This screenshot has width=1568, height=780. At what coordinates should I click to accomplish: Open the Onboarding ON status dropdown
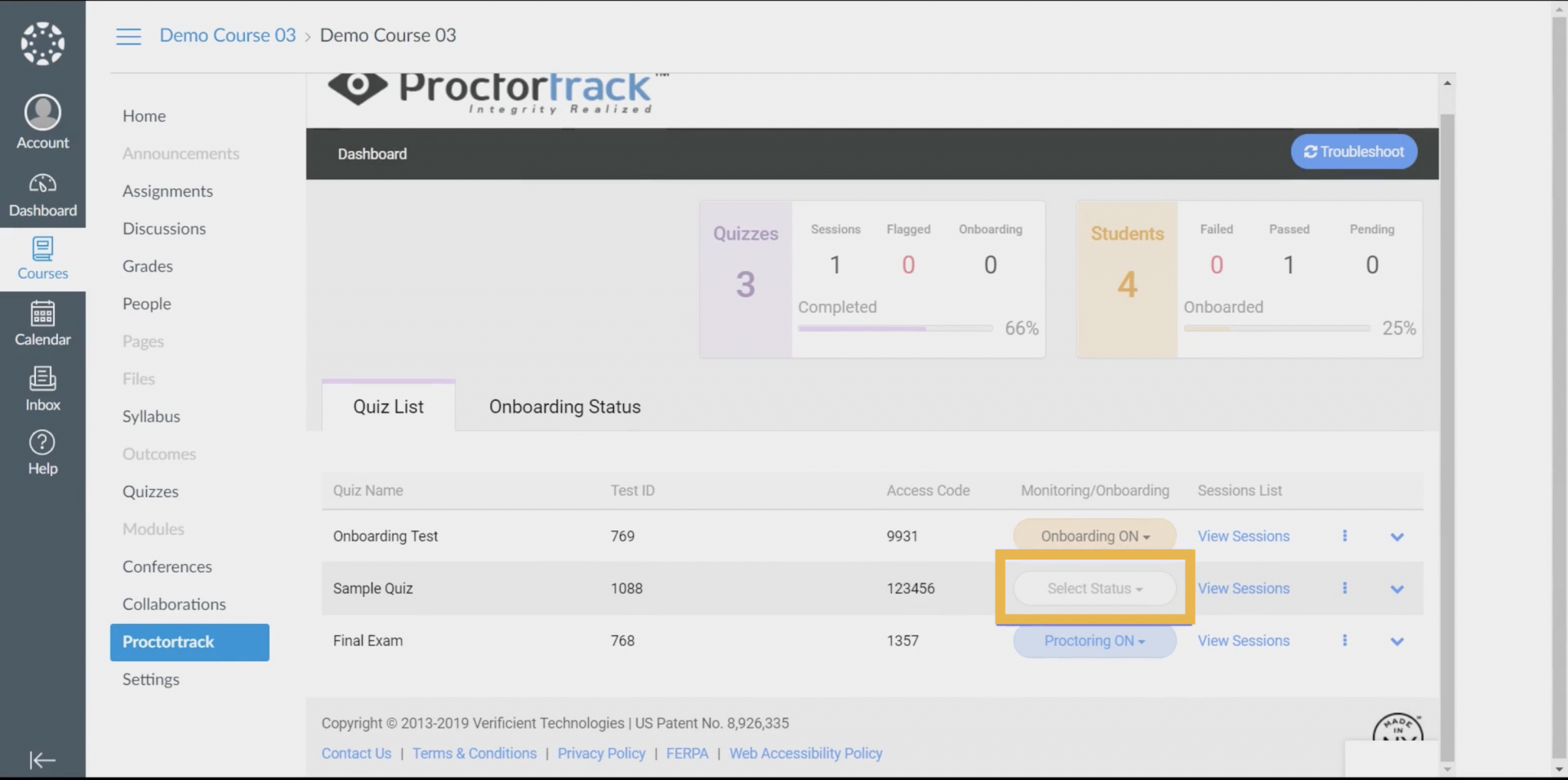coord(1095,536)
